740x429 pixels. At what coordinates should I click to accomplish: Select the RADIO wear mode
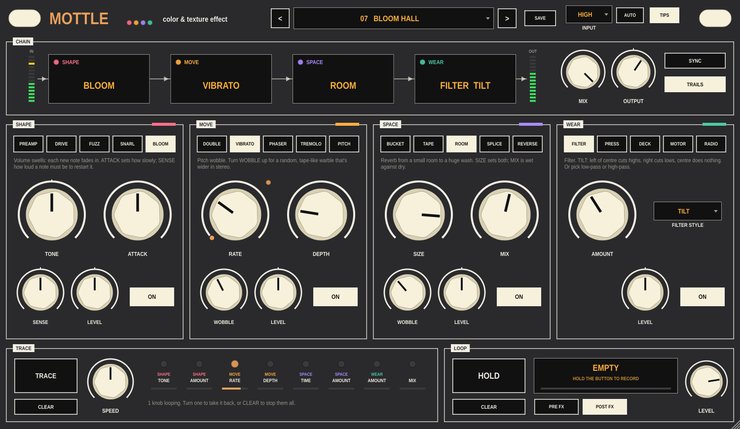pos(711,144)
